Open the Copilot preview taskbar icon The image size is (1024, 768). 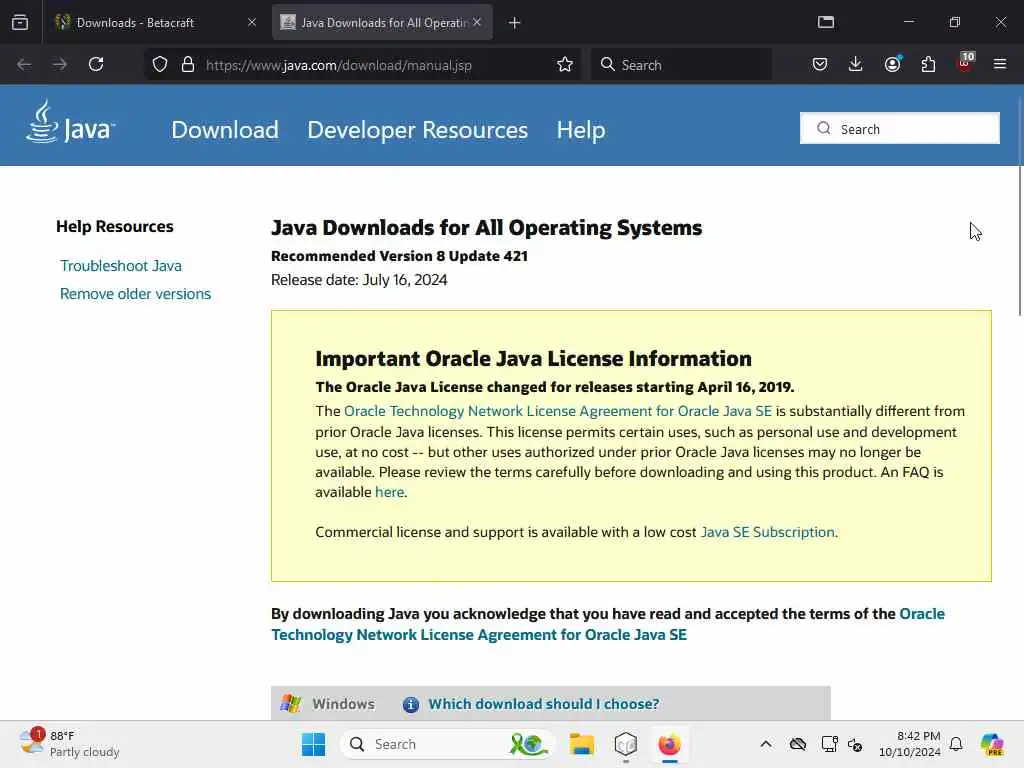pos(992,744)
